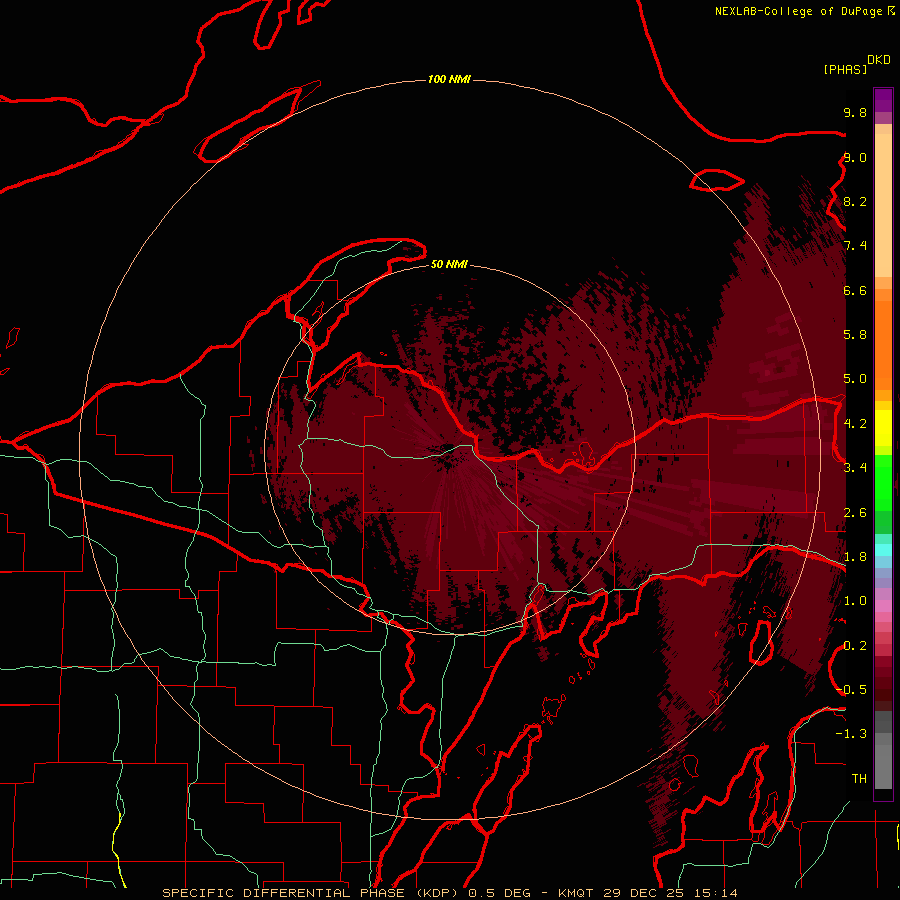The image size is (900, 900).
Task: Select the 3.4 value on color scale
Action: pyautogui.click(x=855, y=468)
